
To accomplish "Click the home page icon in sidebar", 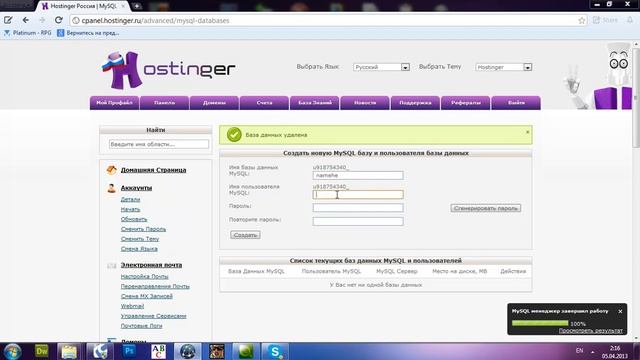I will pos(111,170).
